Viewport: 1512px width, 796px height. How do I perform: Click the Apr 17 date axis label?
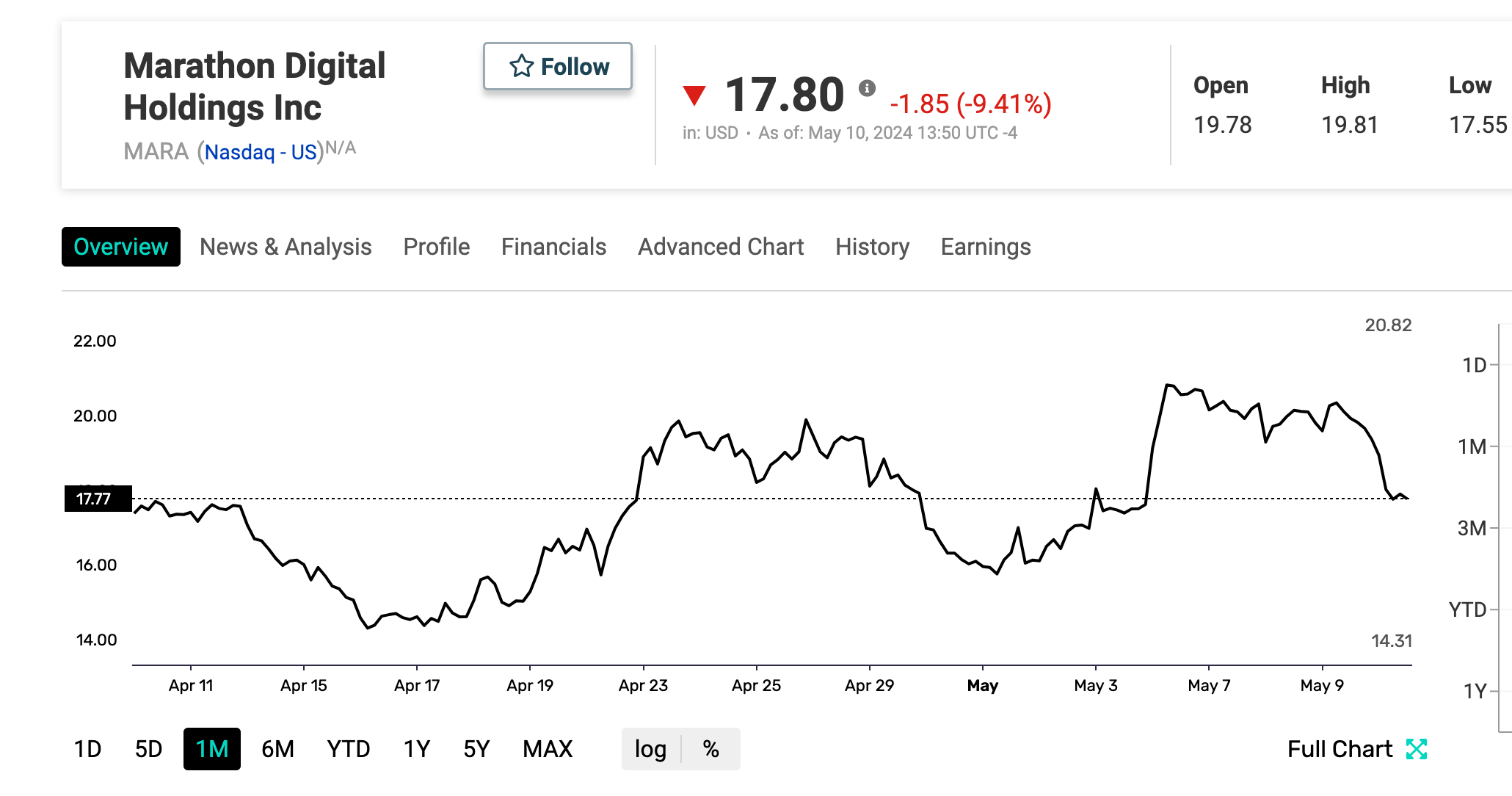tap(417, 686)
